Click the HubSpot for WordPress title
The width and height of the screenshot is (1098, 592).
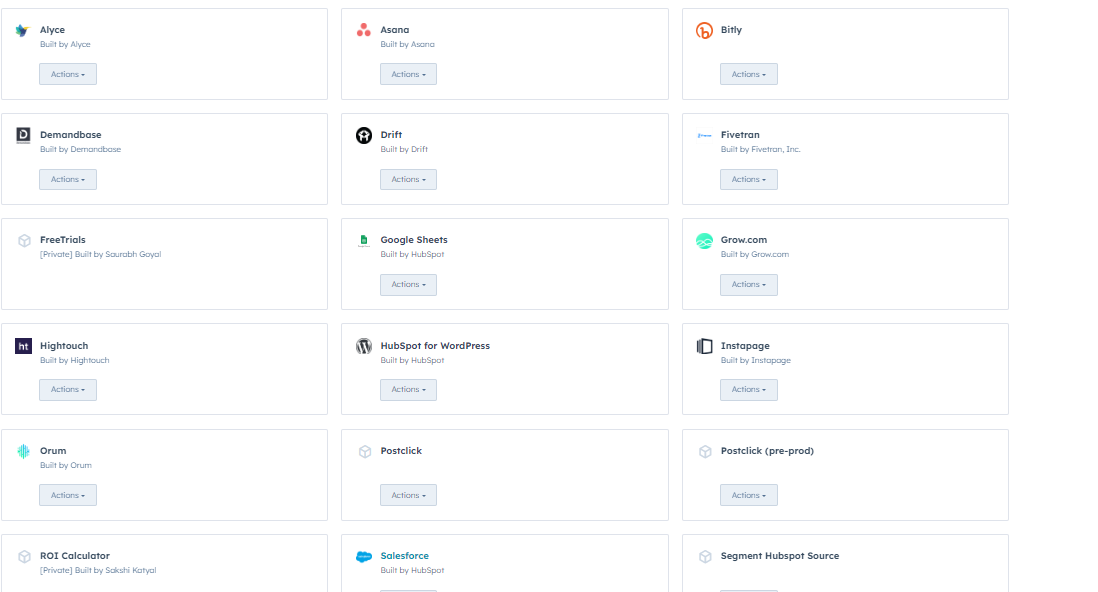[x=435, y=346]
